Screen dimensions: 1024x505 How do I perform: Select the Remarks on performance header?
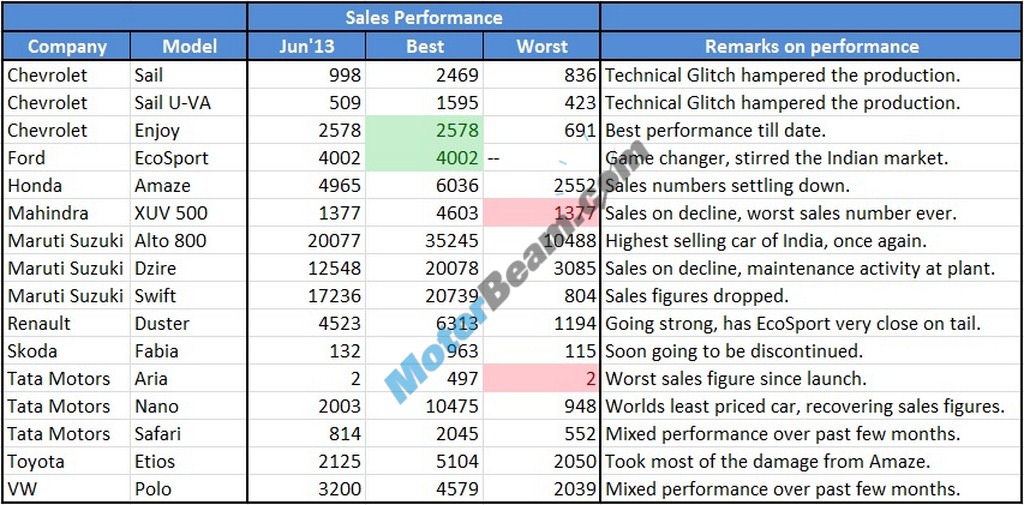(x=811, y=46)
